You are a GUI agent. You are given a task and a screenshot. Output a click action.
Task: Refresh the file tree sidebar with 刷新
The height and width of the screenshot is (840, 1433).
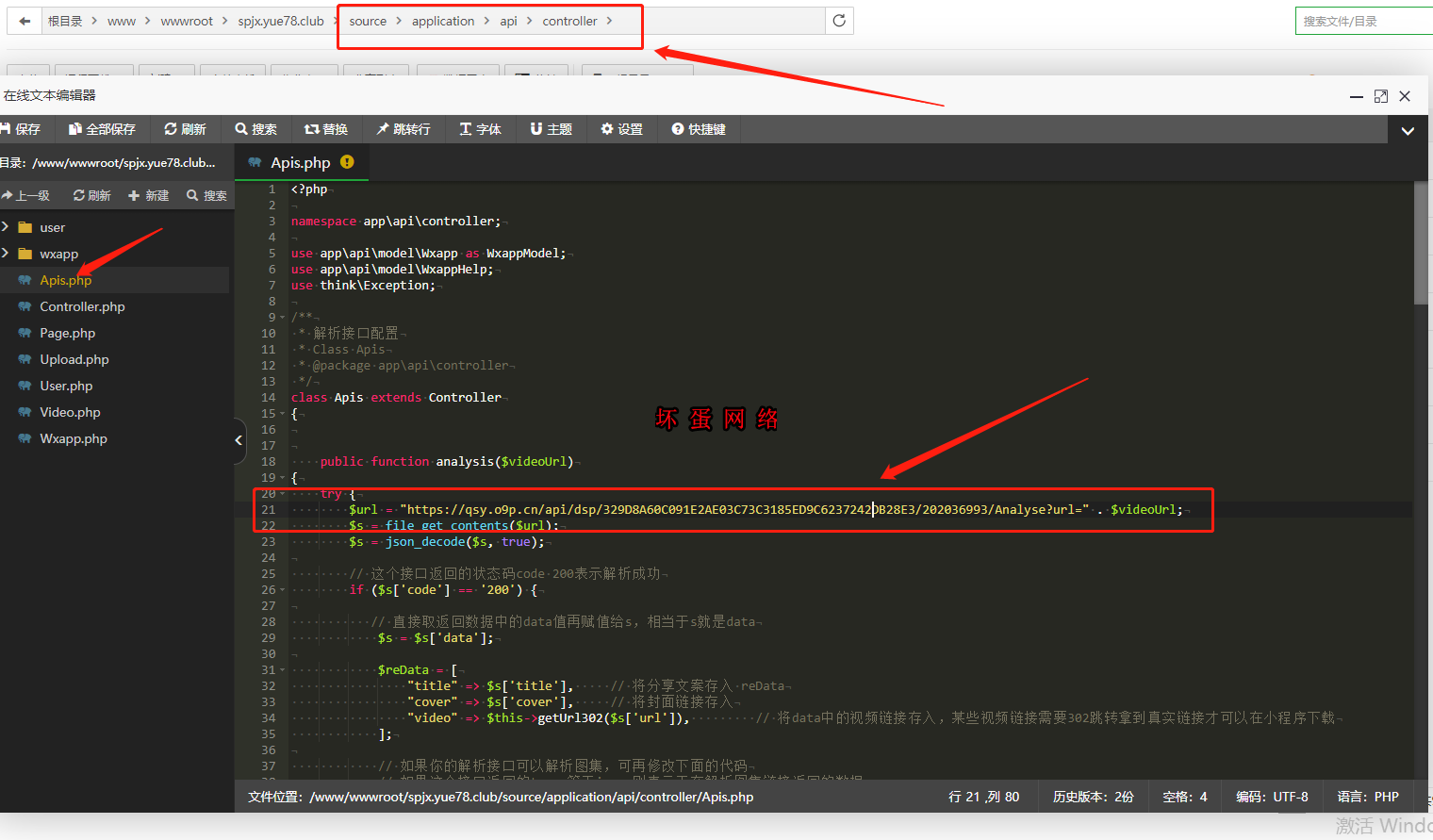91,195
